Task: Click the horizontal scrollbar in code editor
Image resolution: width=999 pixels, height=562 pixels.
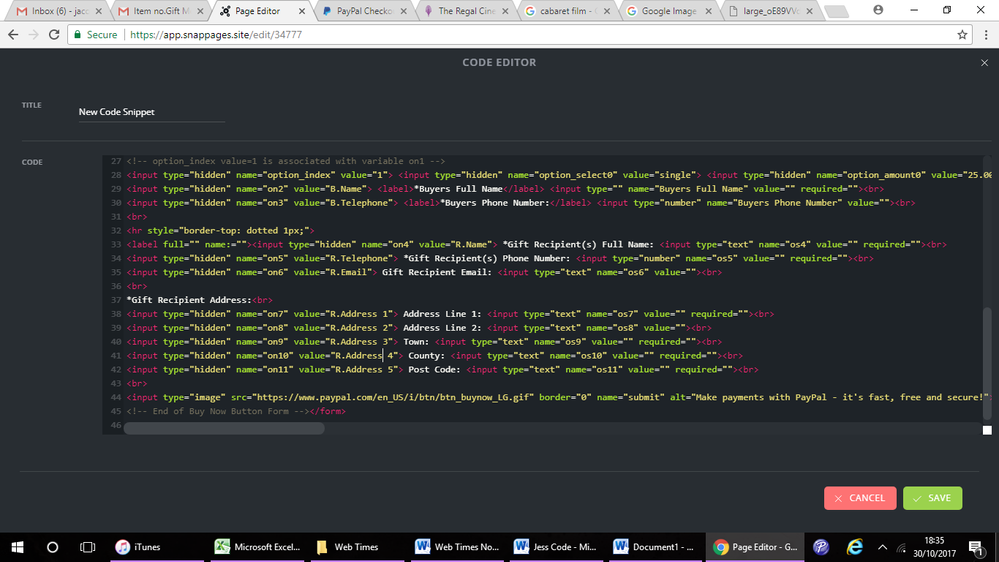Action: (224, 428)
